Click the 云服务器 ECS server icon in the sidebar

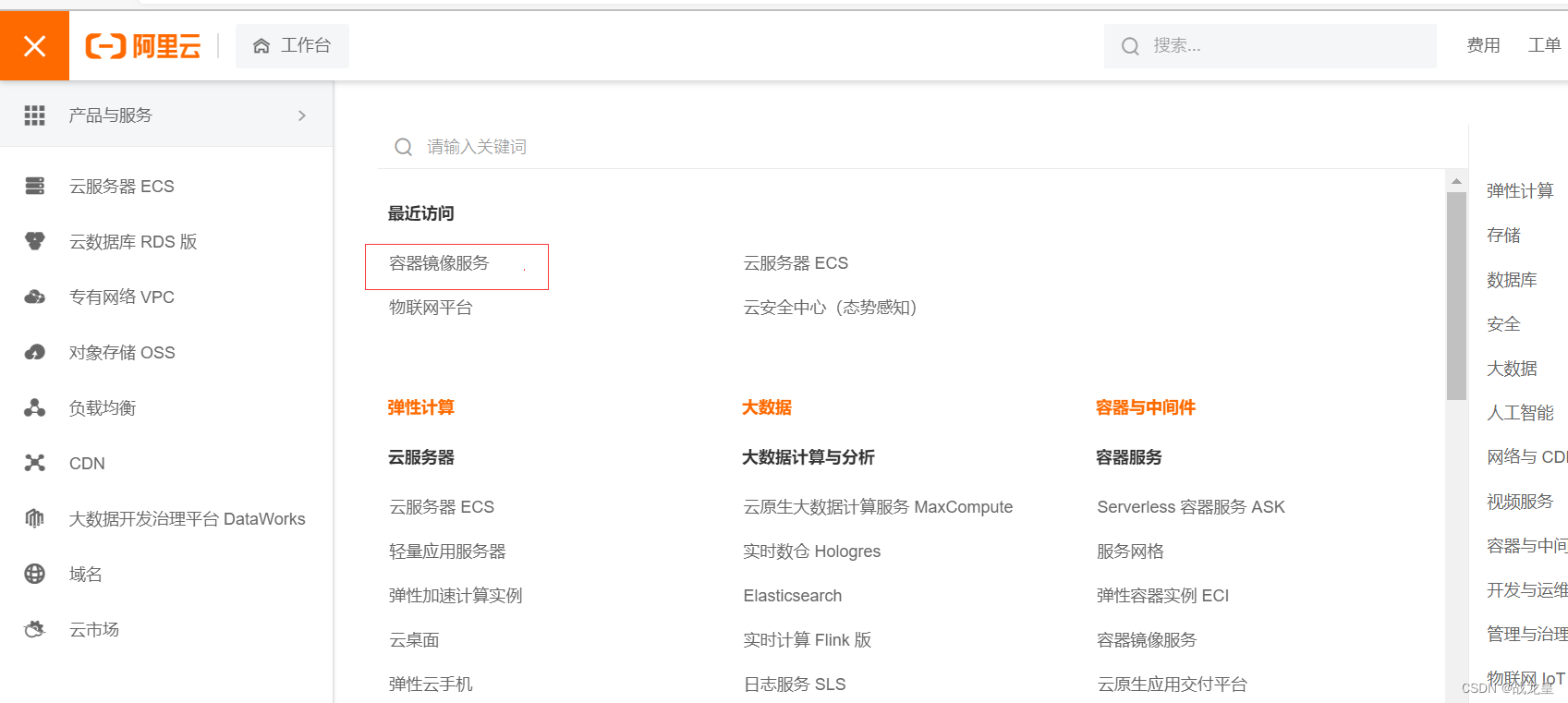(x=34, y=186)
